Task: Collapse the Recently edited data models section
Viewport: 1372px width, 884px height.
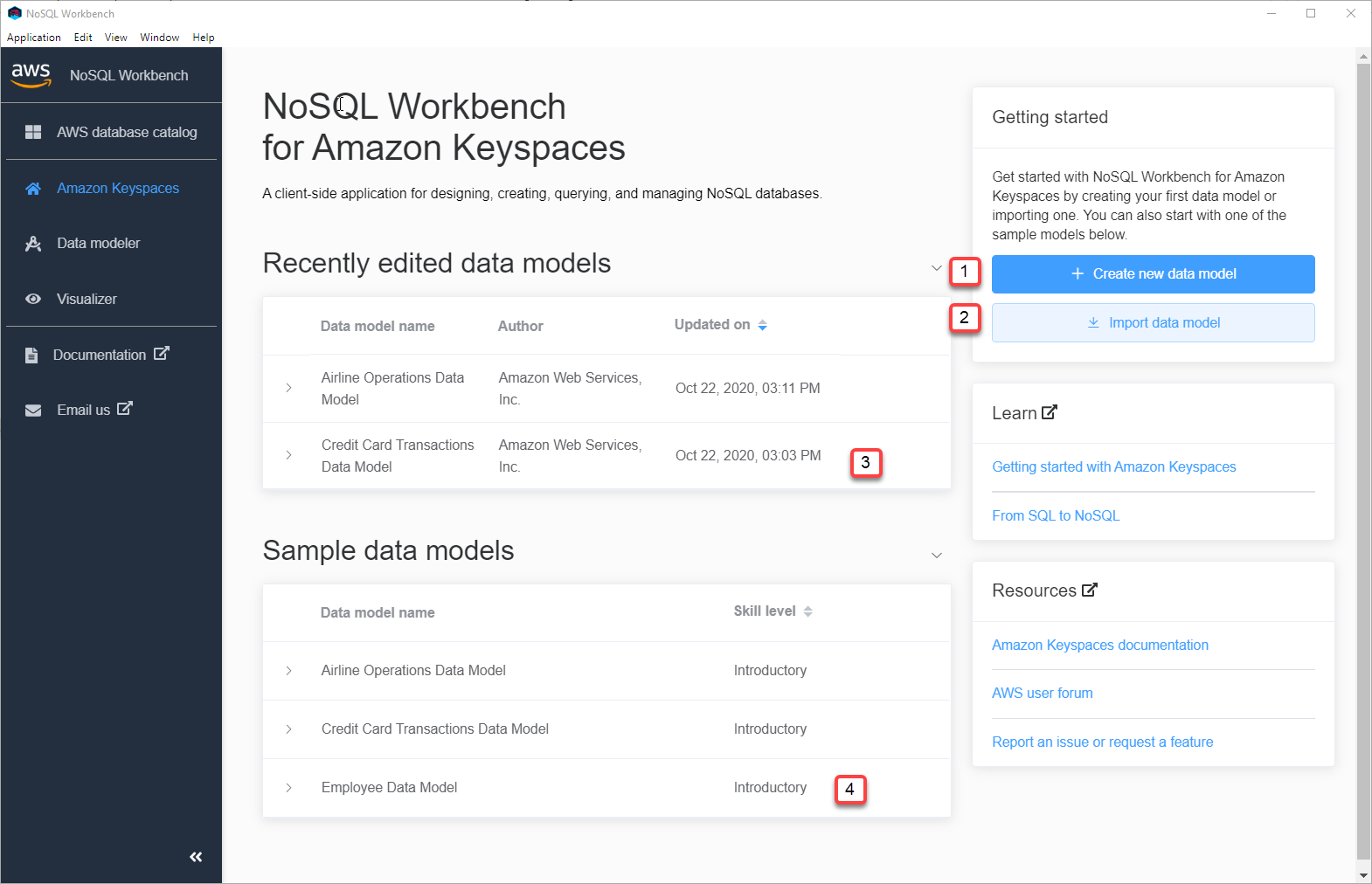Action: [936, 268]
